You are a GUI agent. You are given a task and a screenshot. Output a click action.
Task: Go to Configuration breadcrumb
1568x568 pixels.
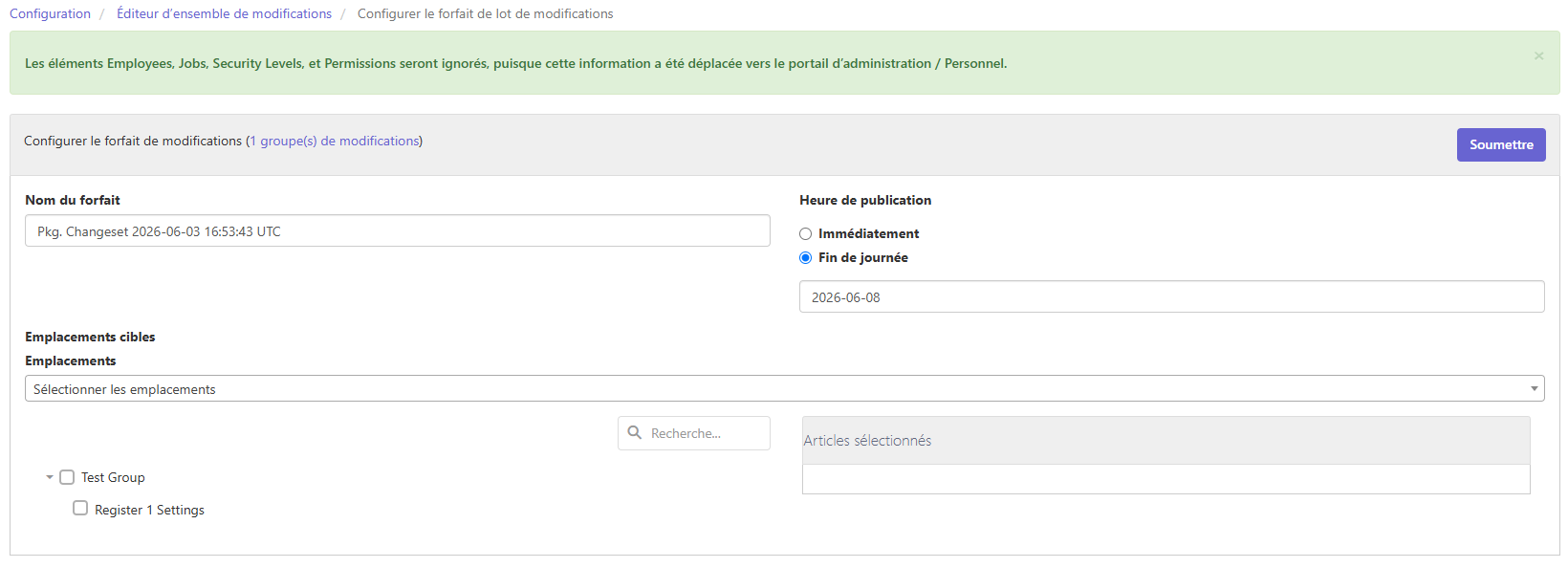click(50, 13)
